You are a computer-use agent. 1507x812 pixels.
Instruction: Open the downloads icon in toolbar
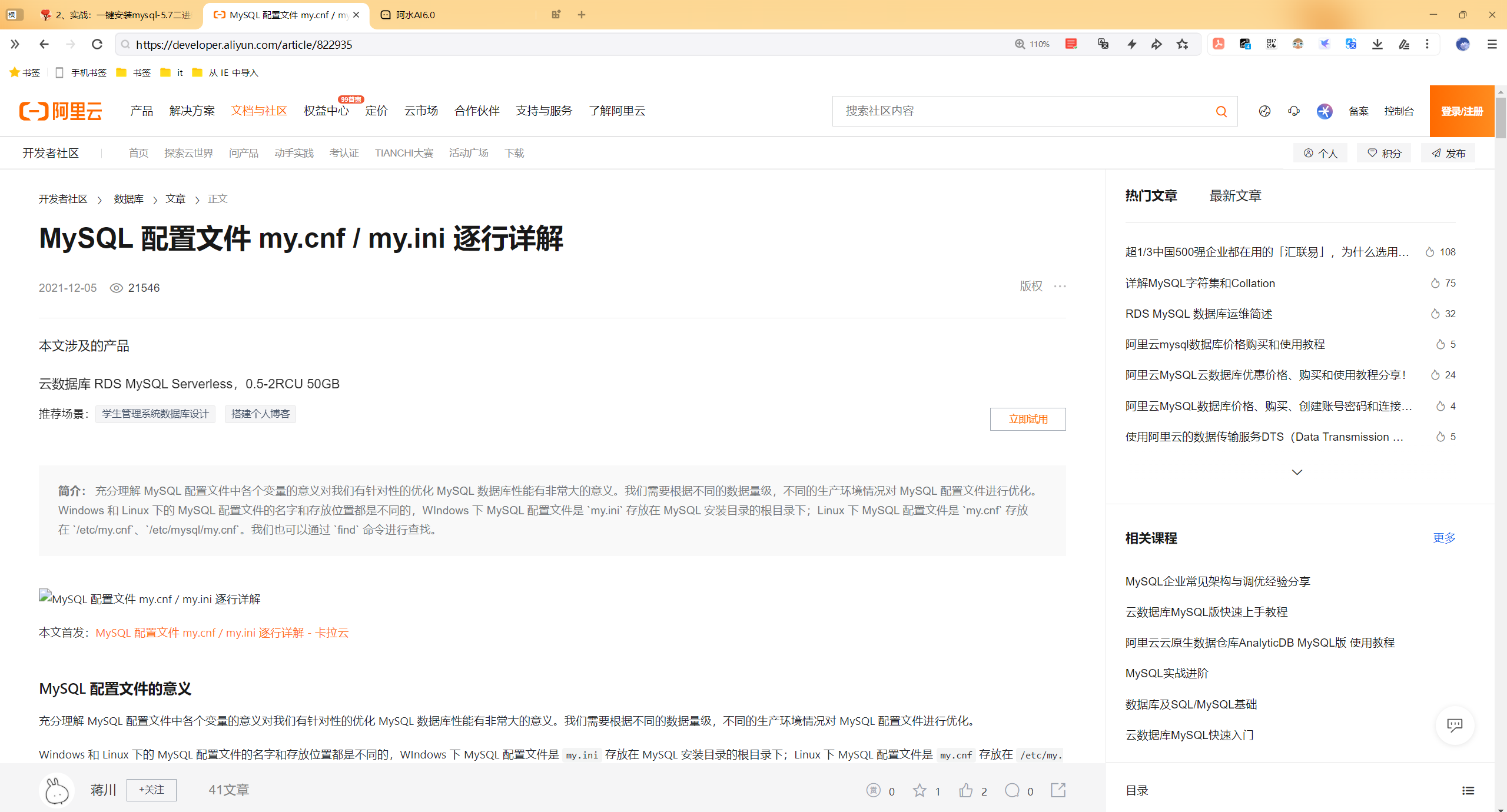click(x=1377, y=44)
